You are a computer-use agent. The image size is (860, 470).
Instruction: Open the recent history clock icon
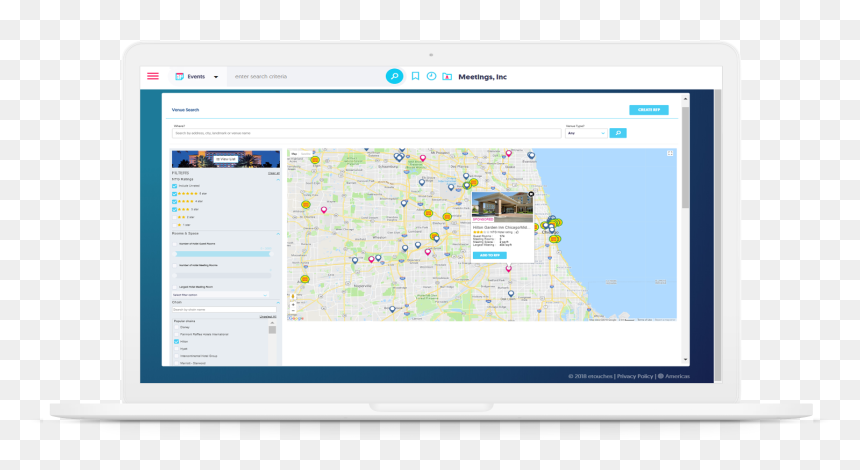tap(431, 76)
